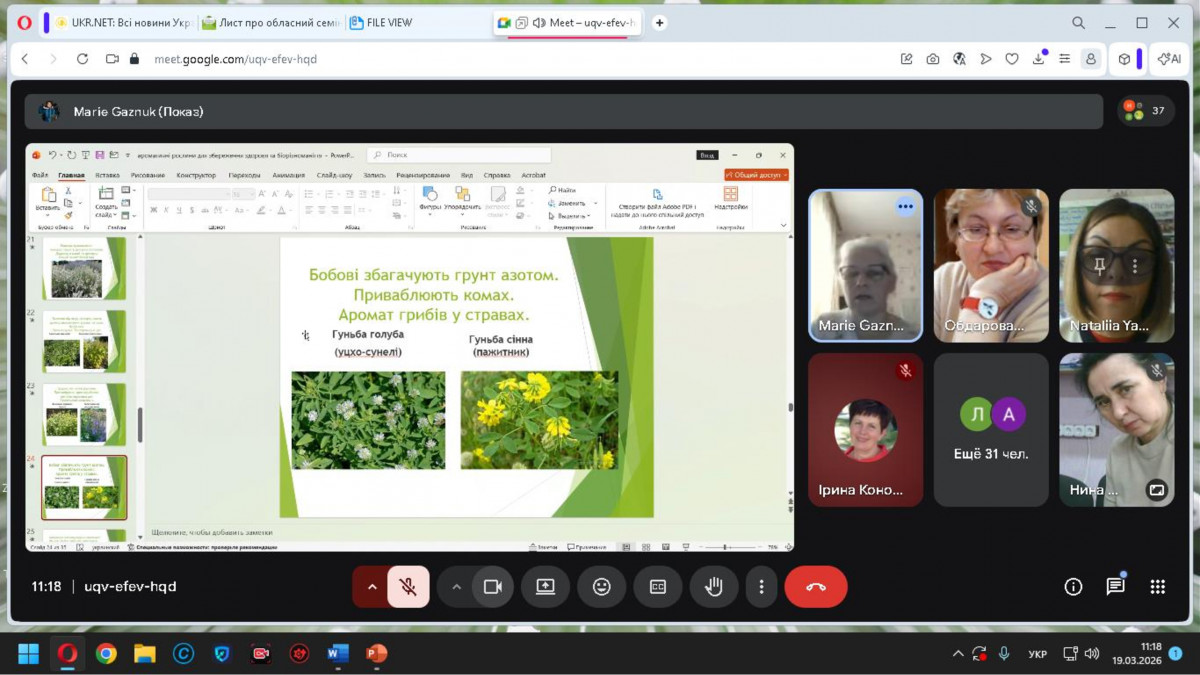Turn off the camera
Image resolution: width=1200 pixels, height=675 pixels.
coord(492,587)
